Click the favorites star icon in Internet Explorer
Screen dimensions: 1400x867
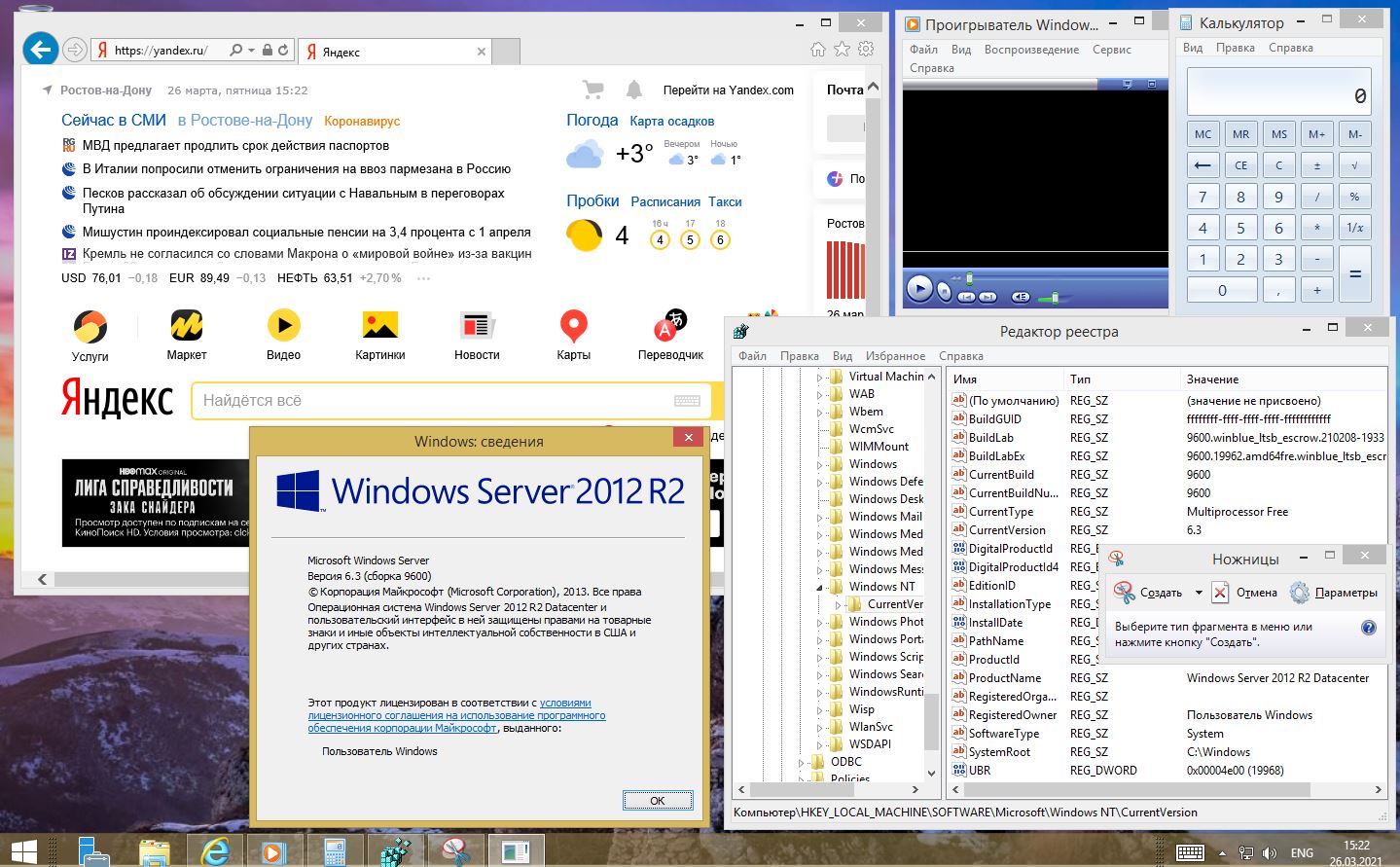point(843,49)
